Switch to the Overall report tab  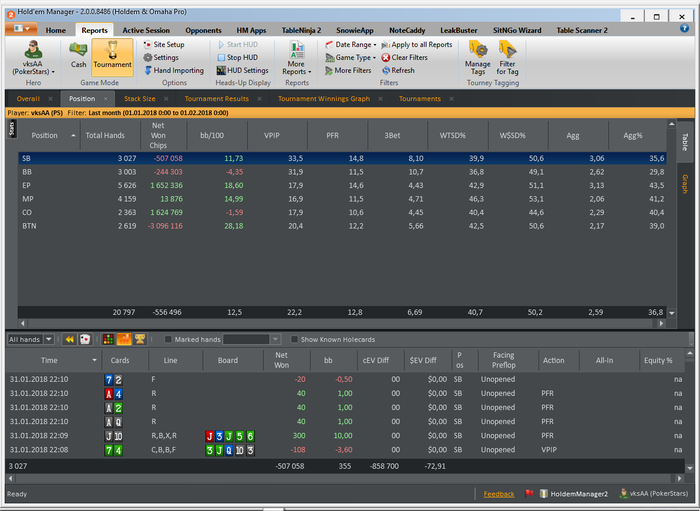pyautogui.click(x=28, y=99)
